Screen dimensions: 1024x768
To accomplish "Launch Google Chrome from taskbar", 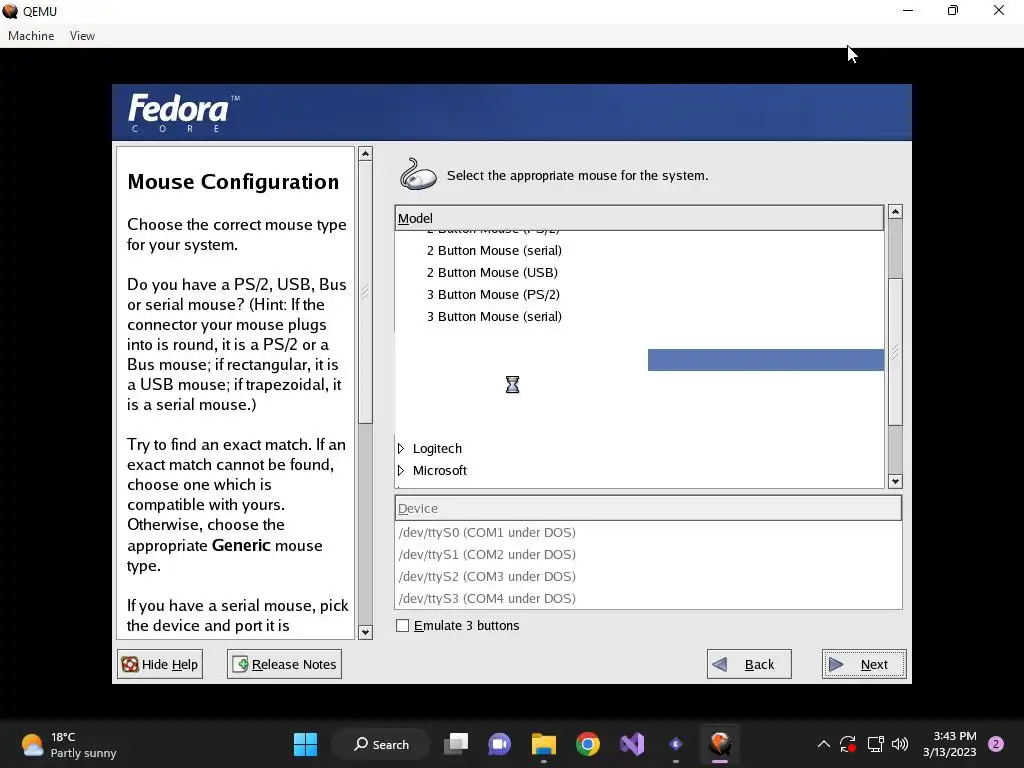I will pyautogui.click(x=588, y=744).
